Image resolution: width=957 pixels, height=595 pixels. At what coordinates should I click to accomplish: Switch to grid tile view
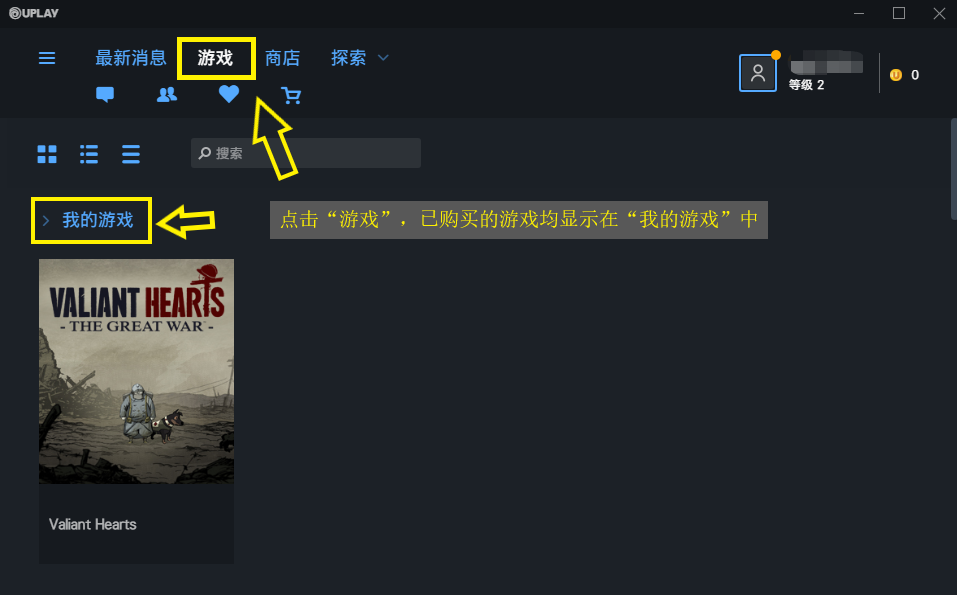tap(47, 154)
